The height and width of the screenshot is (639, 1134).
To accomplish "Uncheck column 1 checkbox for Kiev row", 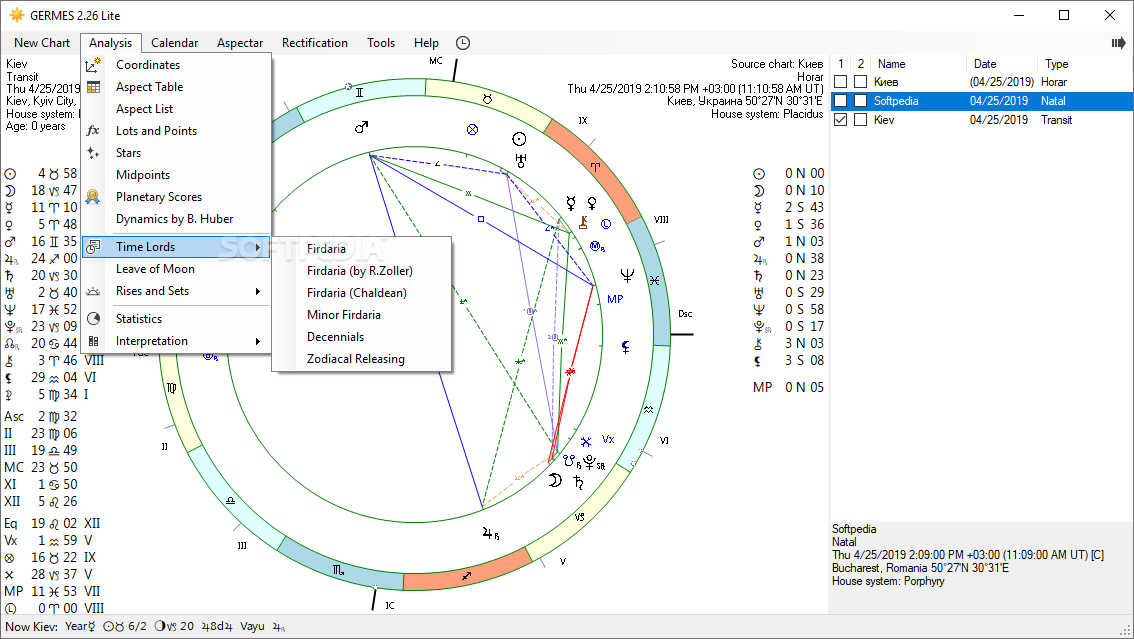I will 840,120.
